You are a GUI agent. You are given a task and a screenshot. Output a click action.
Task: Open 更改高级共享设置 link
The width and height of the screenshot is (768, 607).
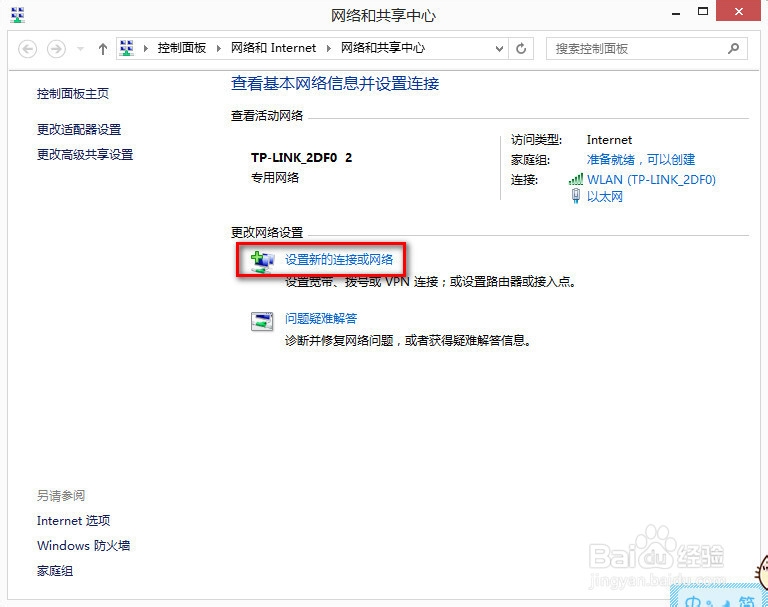click(x=85, y=155)
